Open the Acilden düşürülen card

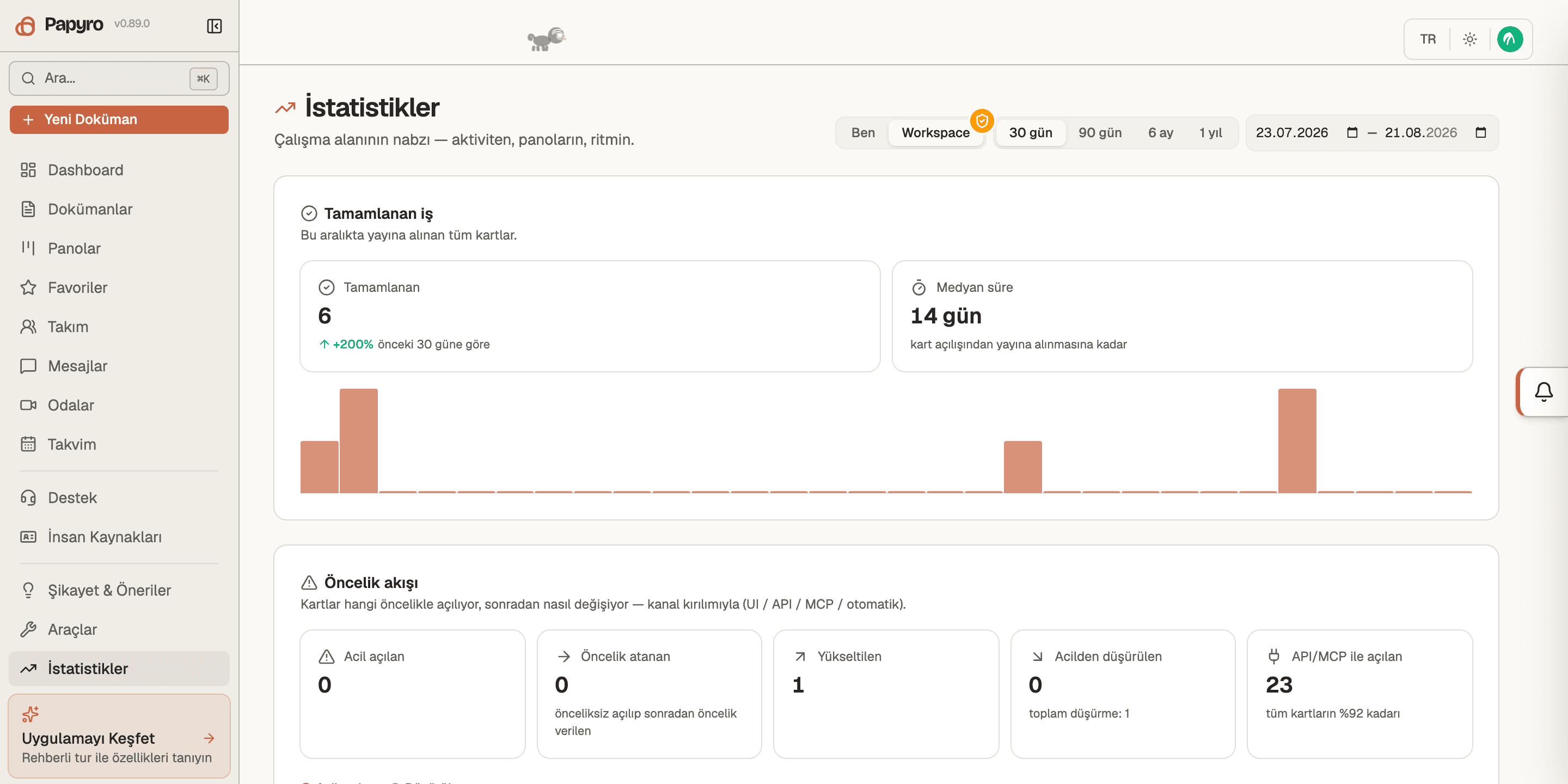pos(1123,694)
